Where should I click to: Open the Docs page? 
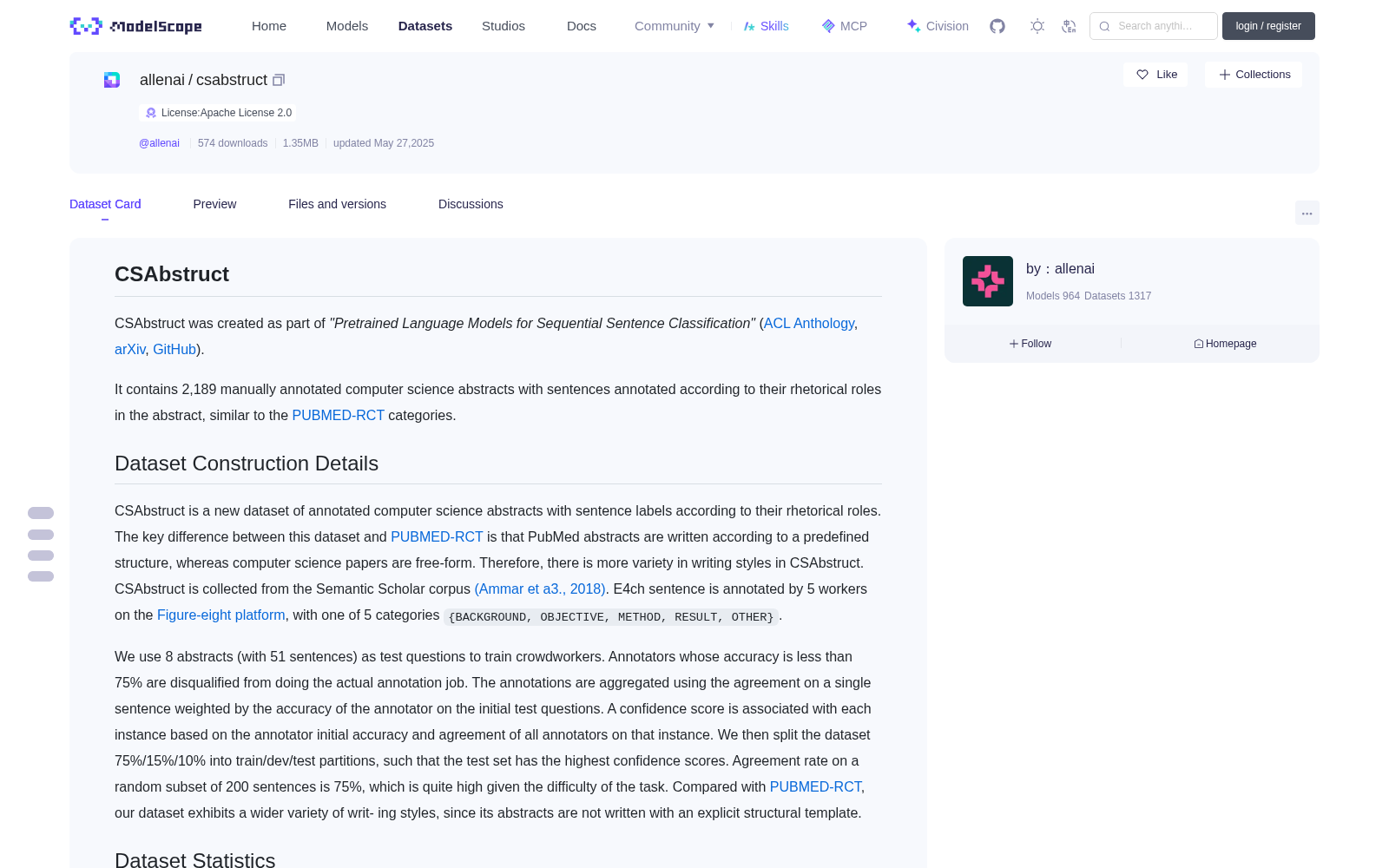click(582, 26)
